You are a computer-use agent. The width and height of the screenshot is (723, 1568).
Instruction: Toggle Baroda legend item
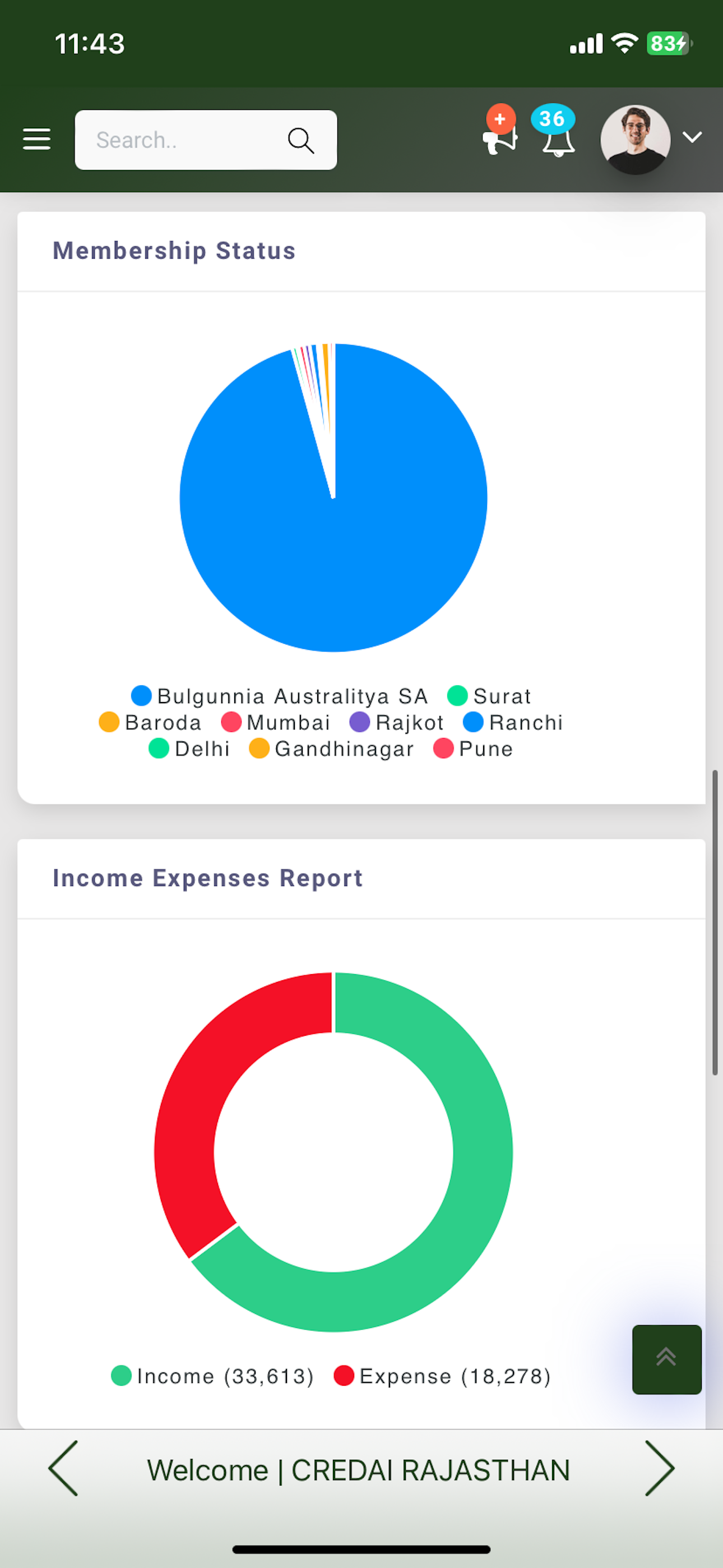(150, 722)
